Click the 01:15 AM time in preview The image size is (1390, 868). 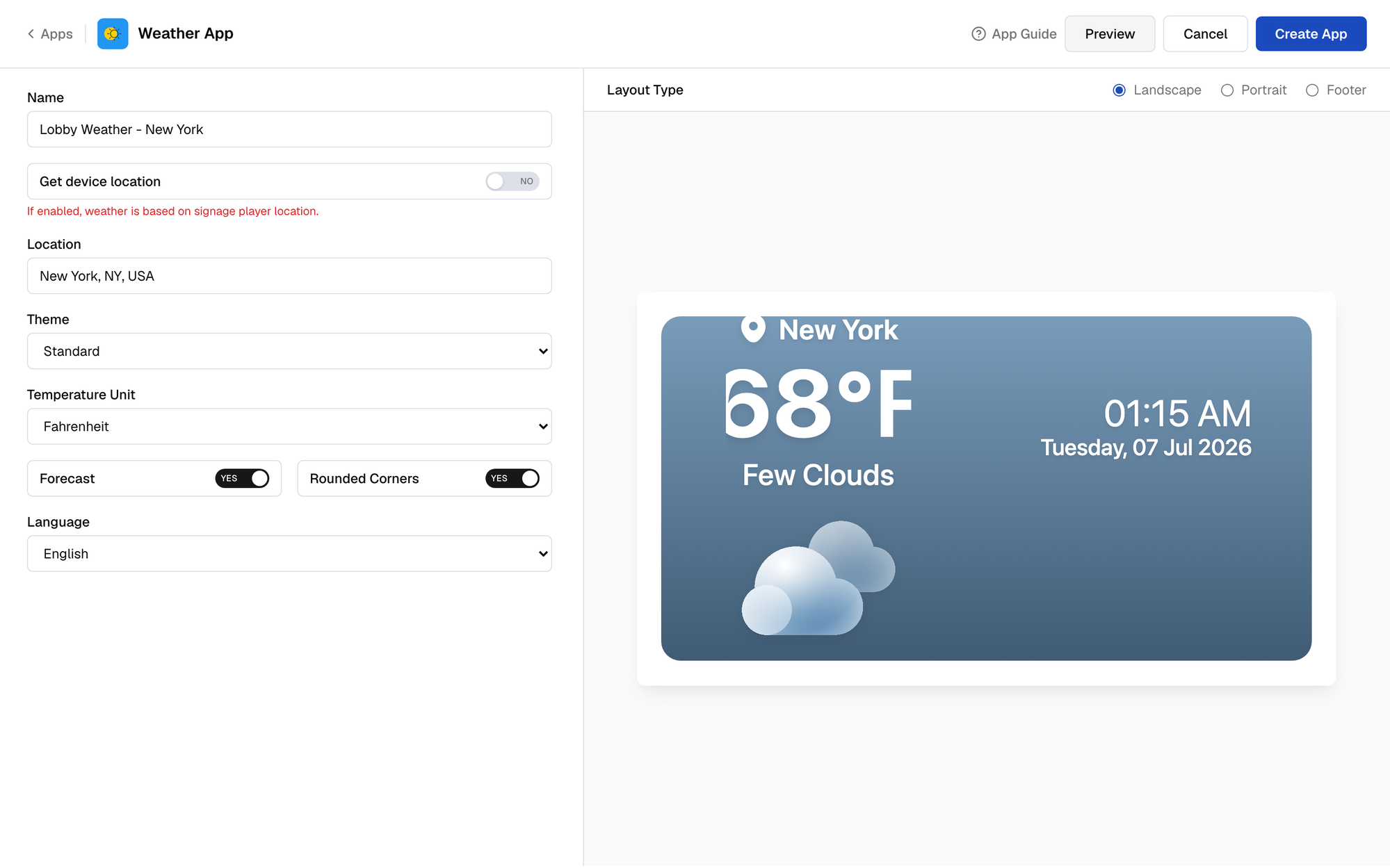click(1177, 413)
